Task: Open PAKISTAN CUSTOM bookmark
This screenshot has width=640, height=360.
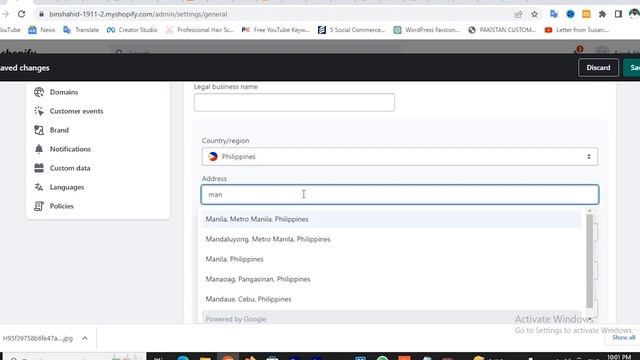Action: pyautogui.click(x=502, y=30)
